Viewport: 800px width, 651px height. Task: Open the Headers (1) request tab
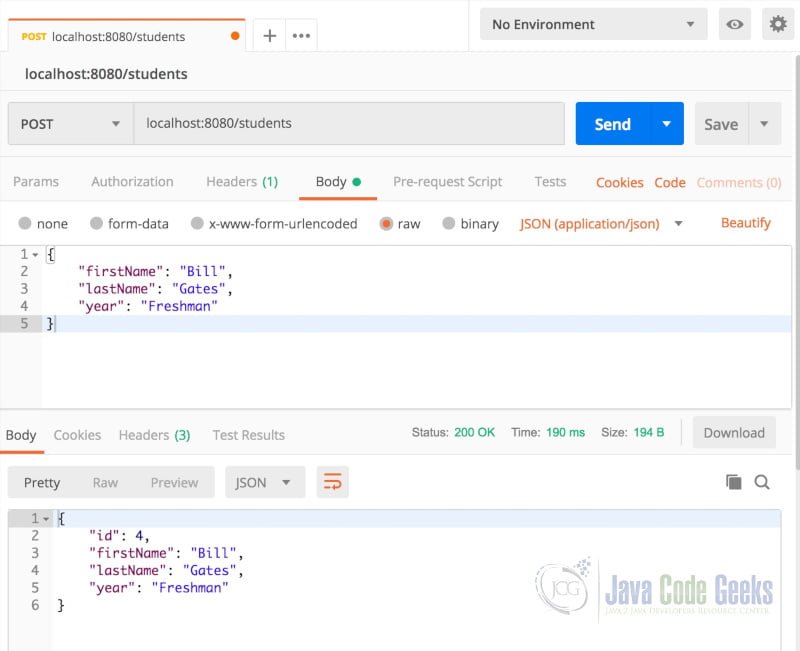click(x=242, y=182)
